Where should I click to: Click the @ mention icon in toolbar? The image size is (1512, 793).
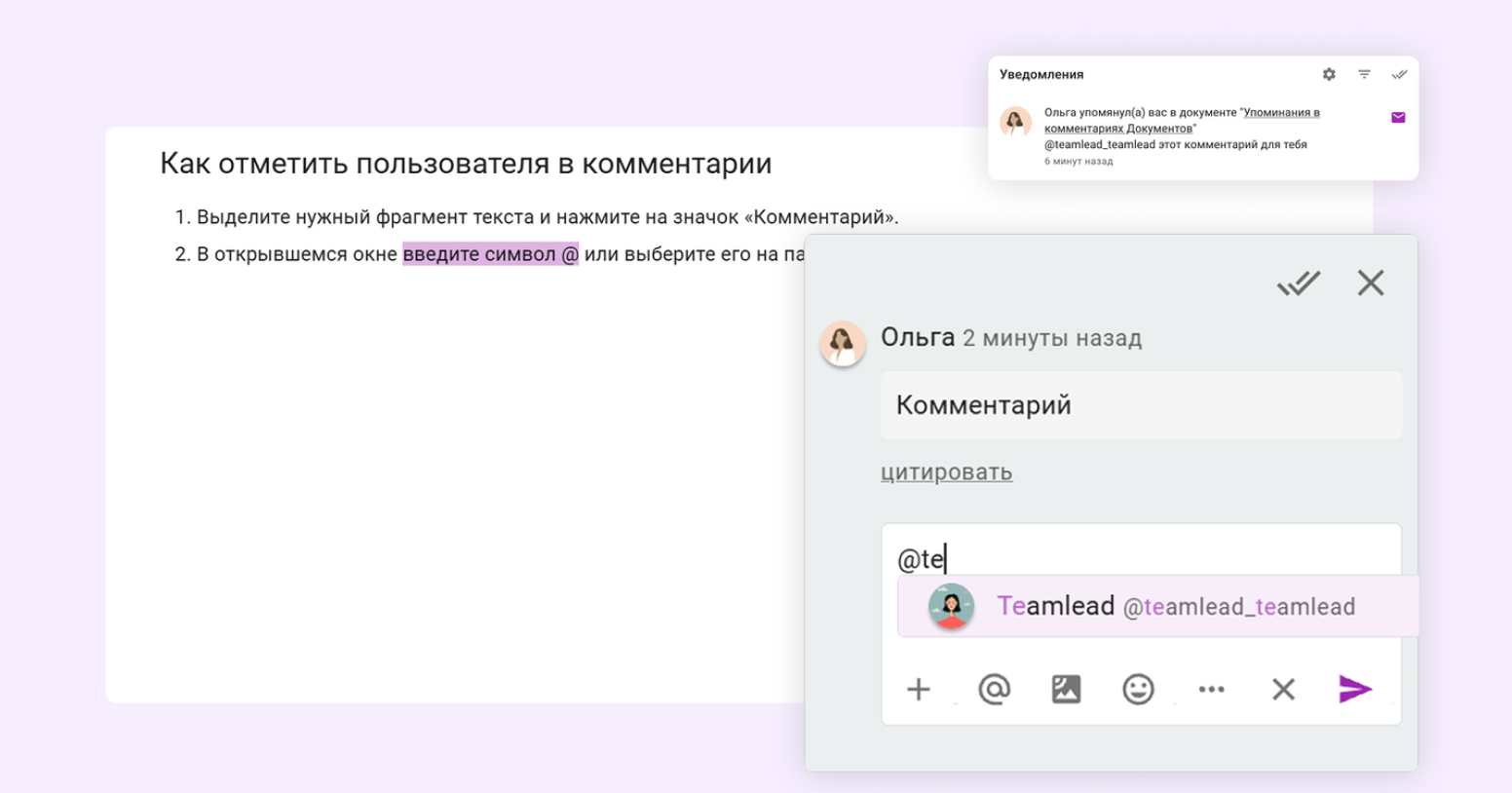[x=994, y=690]
